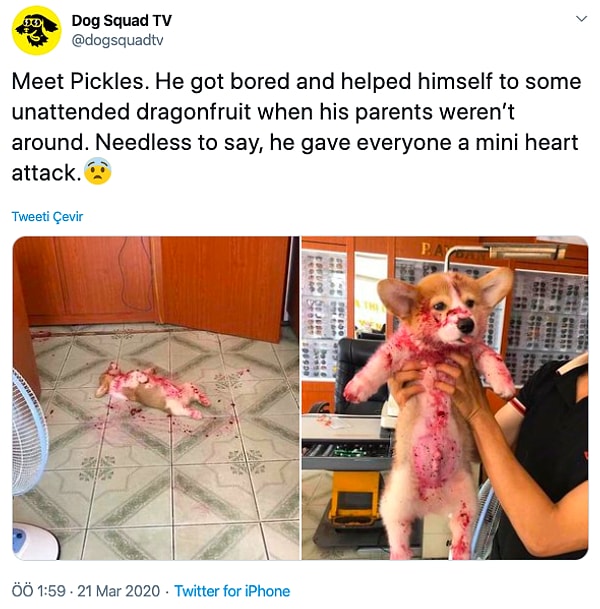Open the left photo of puppy on tiles

(156, 398)
